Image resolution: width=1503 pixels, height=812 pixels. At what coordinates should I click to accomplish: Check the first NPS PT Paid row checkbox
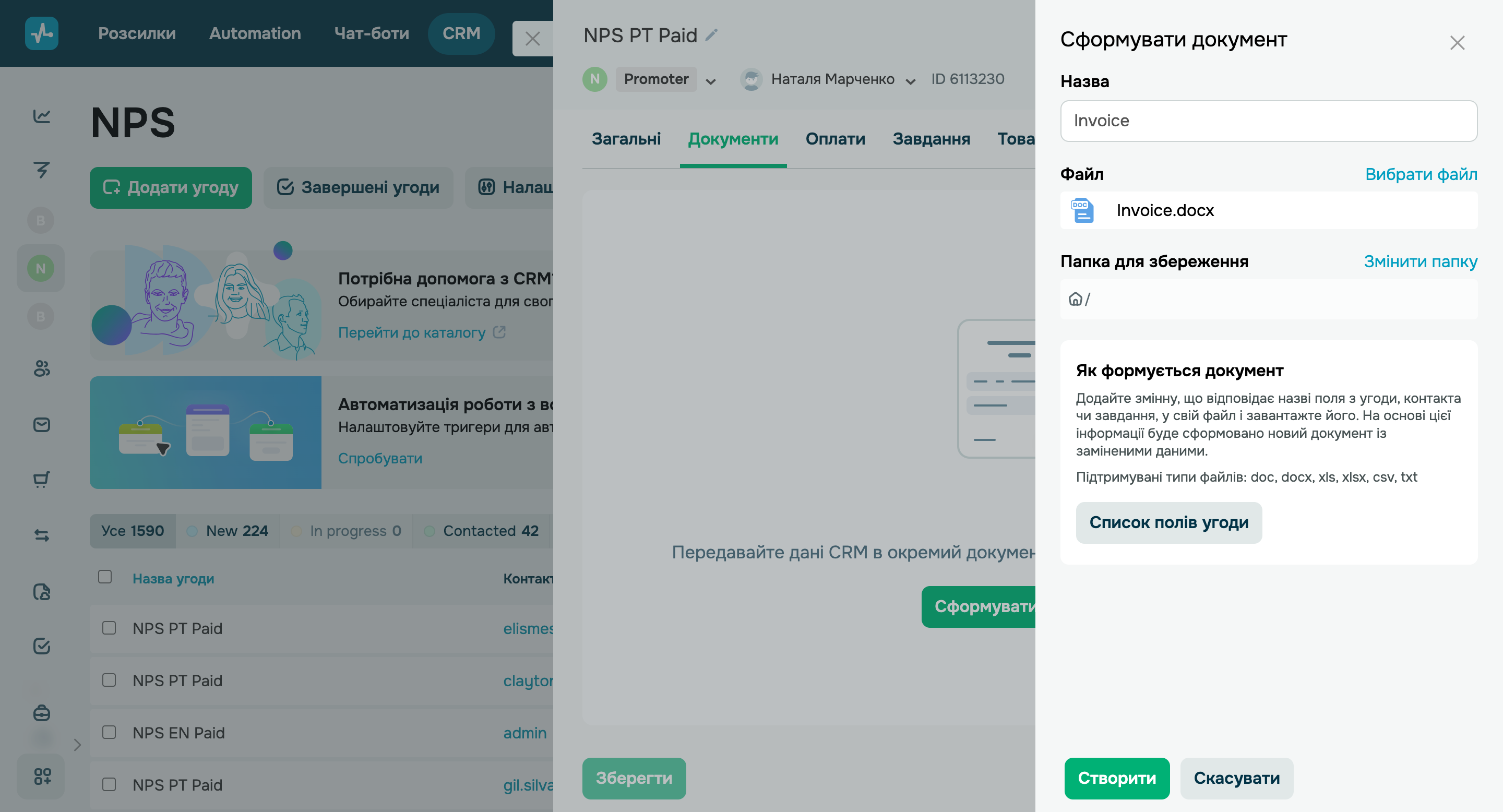click(x=109, y=628)
